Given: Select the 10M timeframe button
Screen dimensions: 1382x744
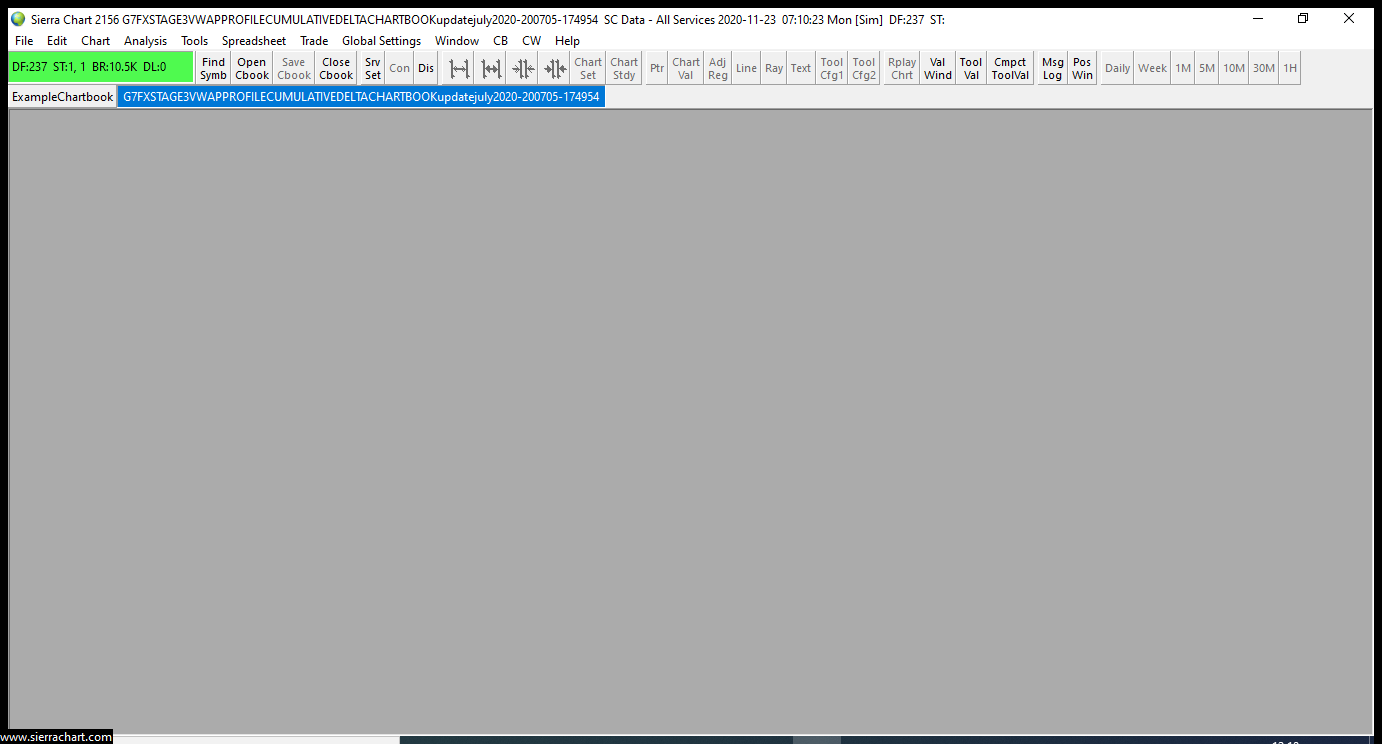Looking at the screenshot, I should tap(1234, 68).
